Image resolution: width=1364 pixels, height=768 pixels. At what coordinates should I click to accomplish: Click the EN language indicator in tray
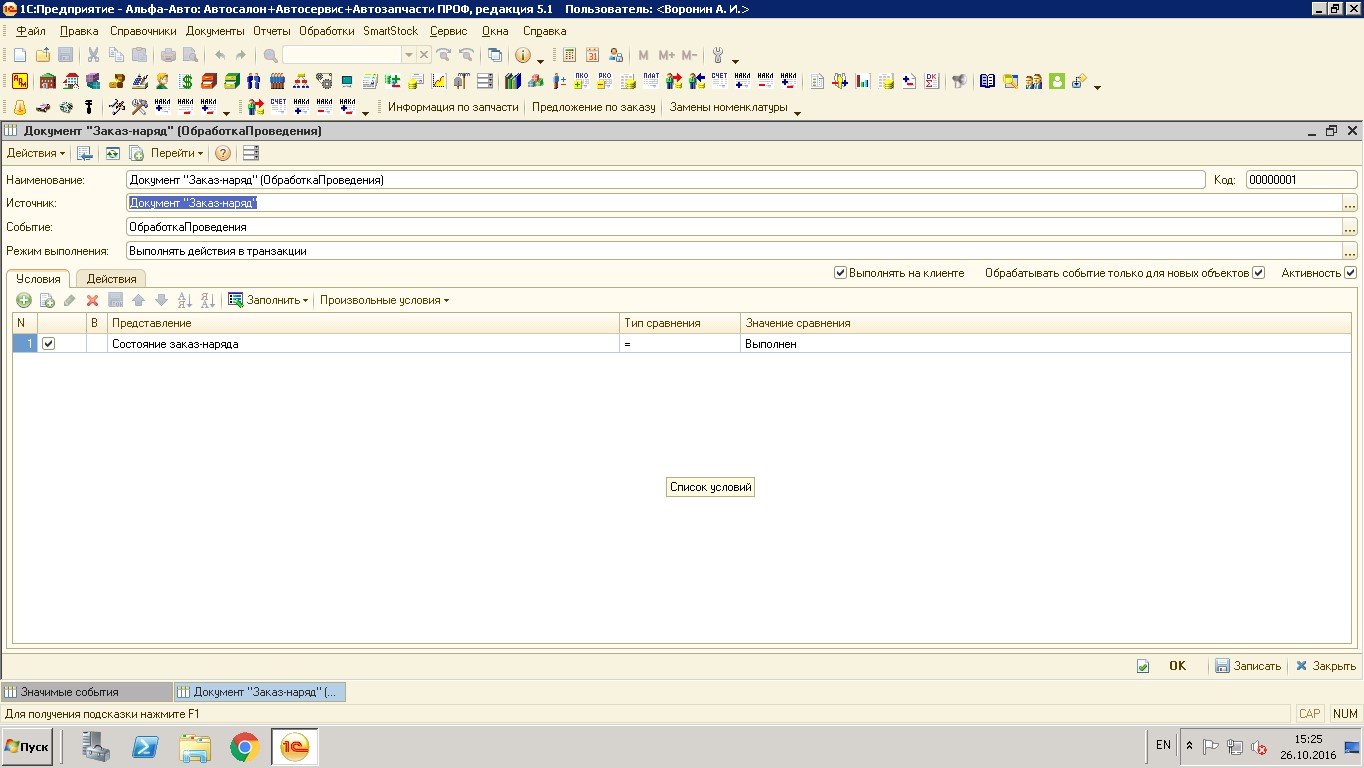click(x=1163, y=745)
